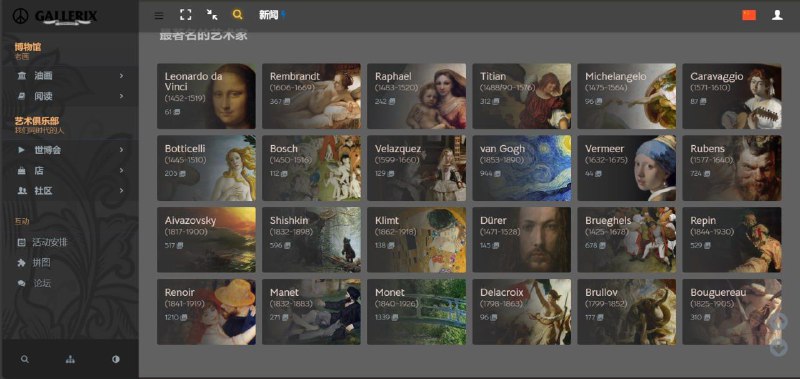This screenshot has width=800, height=379.
Task: Click the 博物馆 museum section heading
Action: click(28, 47)
